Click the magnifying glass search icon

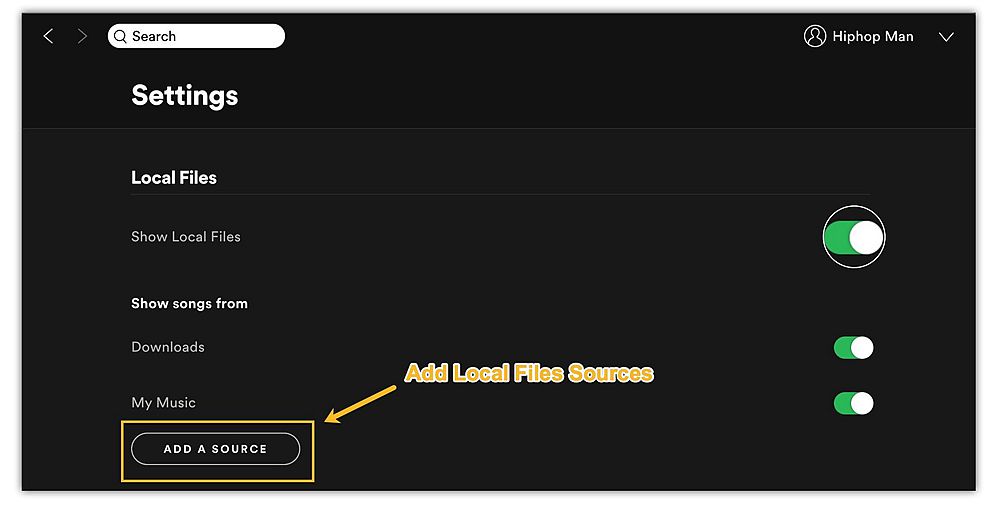point(121,37)
